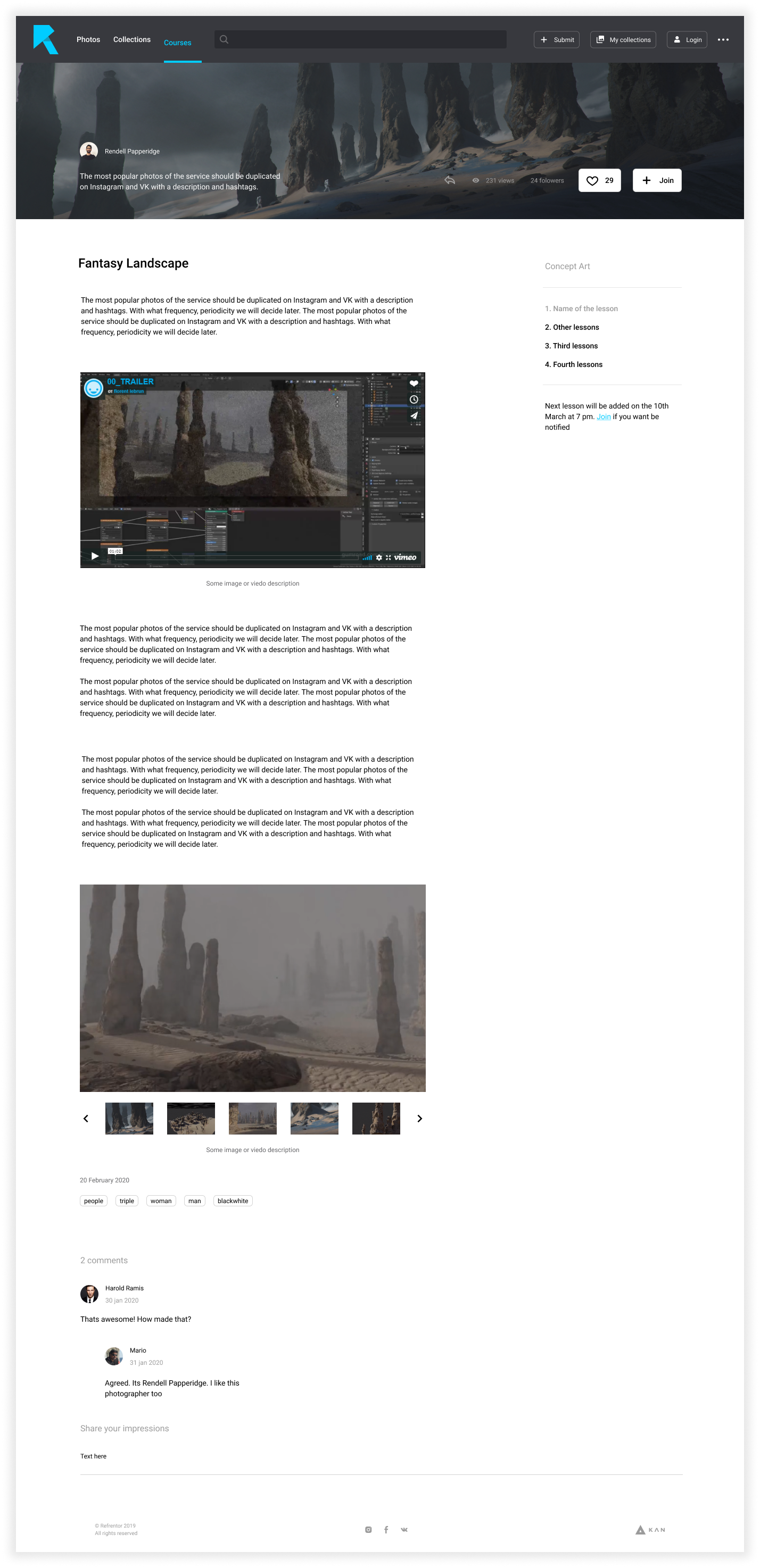Open VK link in footer

point(404,1530)
